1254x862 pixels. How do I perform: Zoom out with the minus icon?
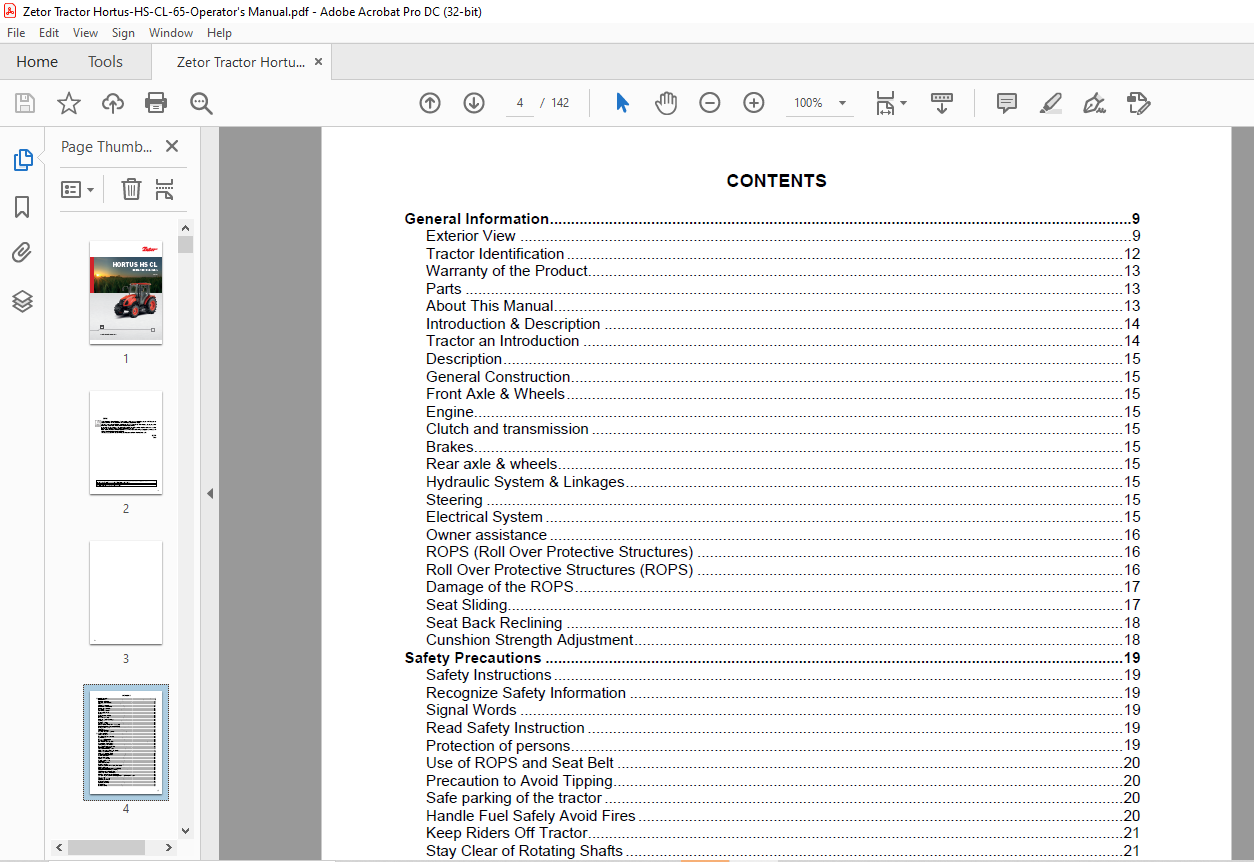[x=710, y=103]
